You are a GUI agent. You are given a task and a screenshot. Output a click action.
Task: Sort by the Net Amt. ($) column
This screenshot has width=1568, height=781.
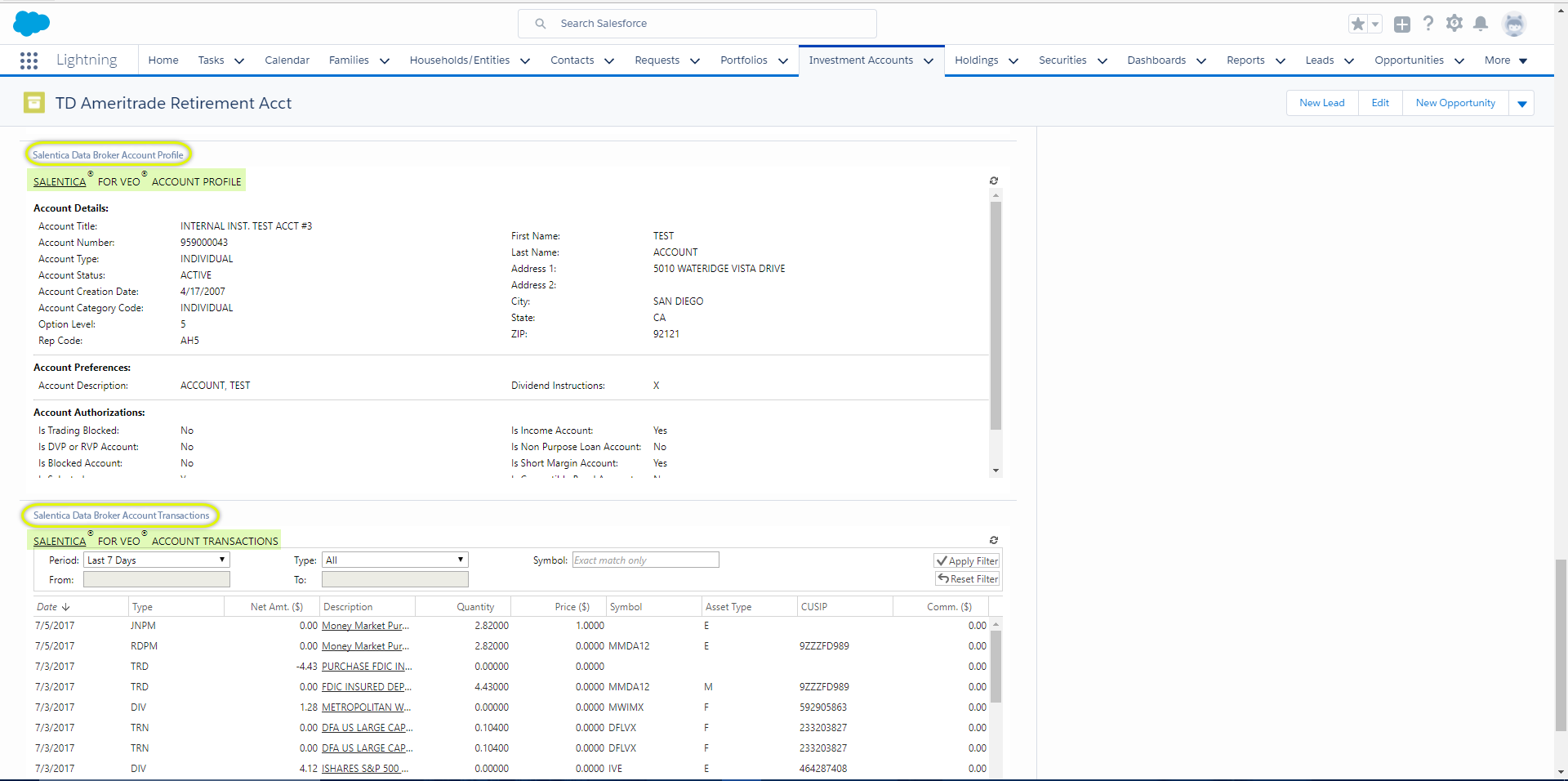(x=277, y=607)
